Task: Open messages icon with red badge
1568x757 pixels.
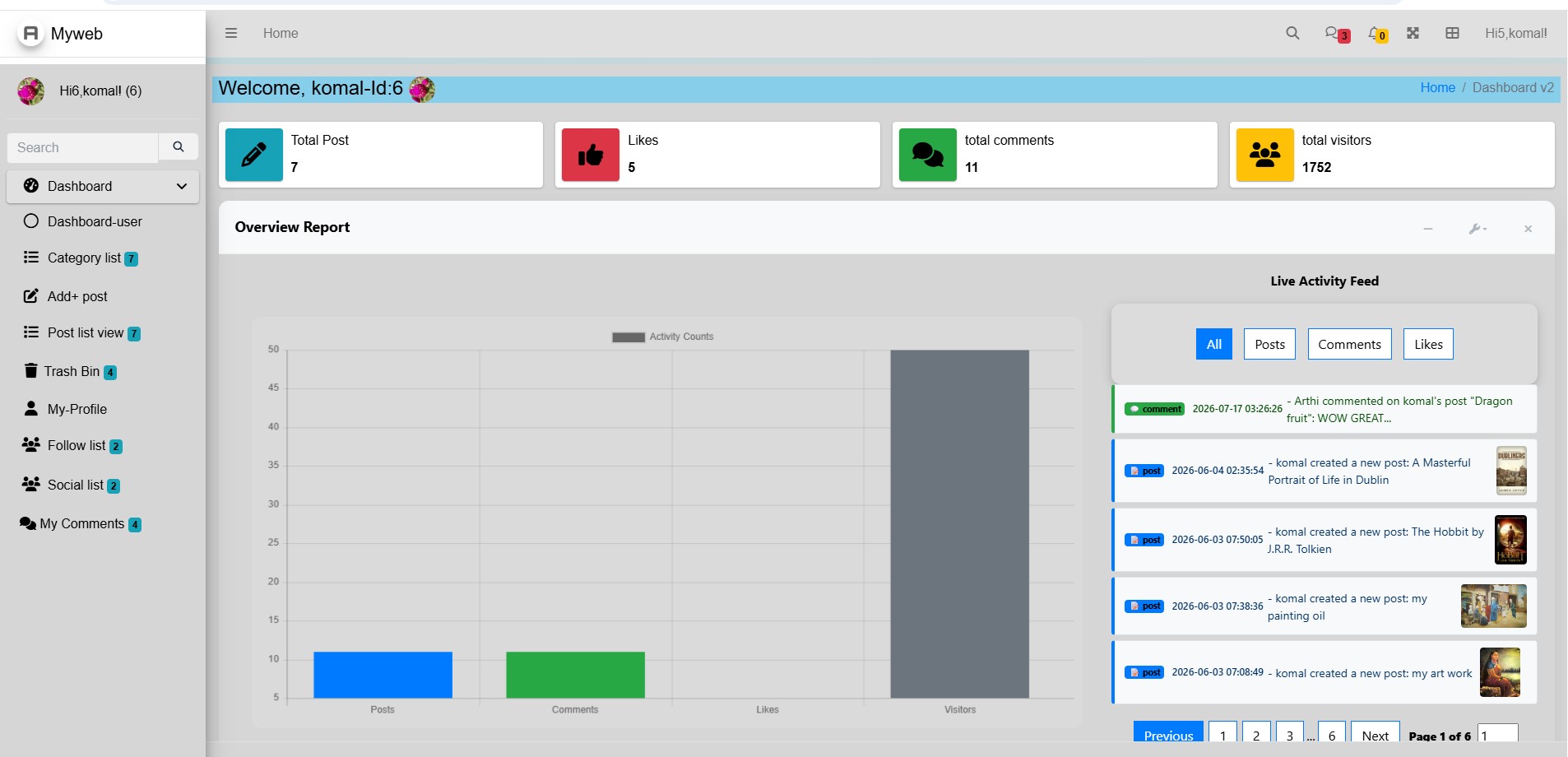Action: (1336, 34)
